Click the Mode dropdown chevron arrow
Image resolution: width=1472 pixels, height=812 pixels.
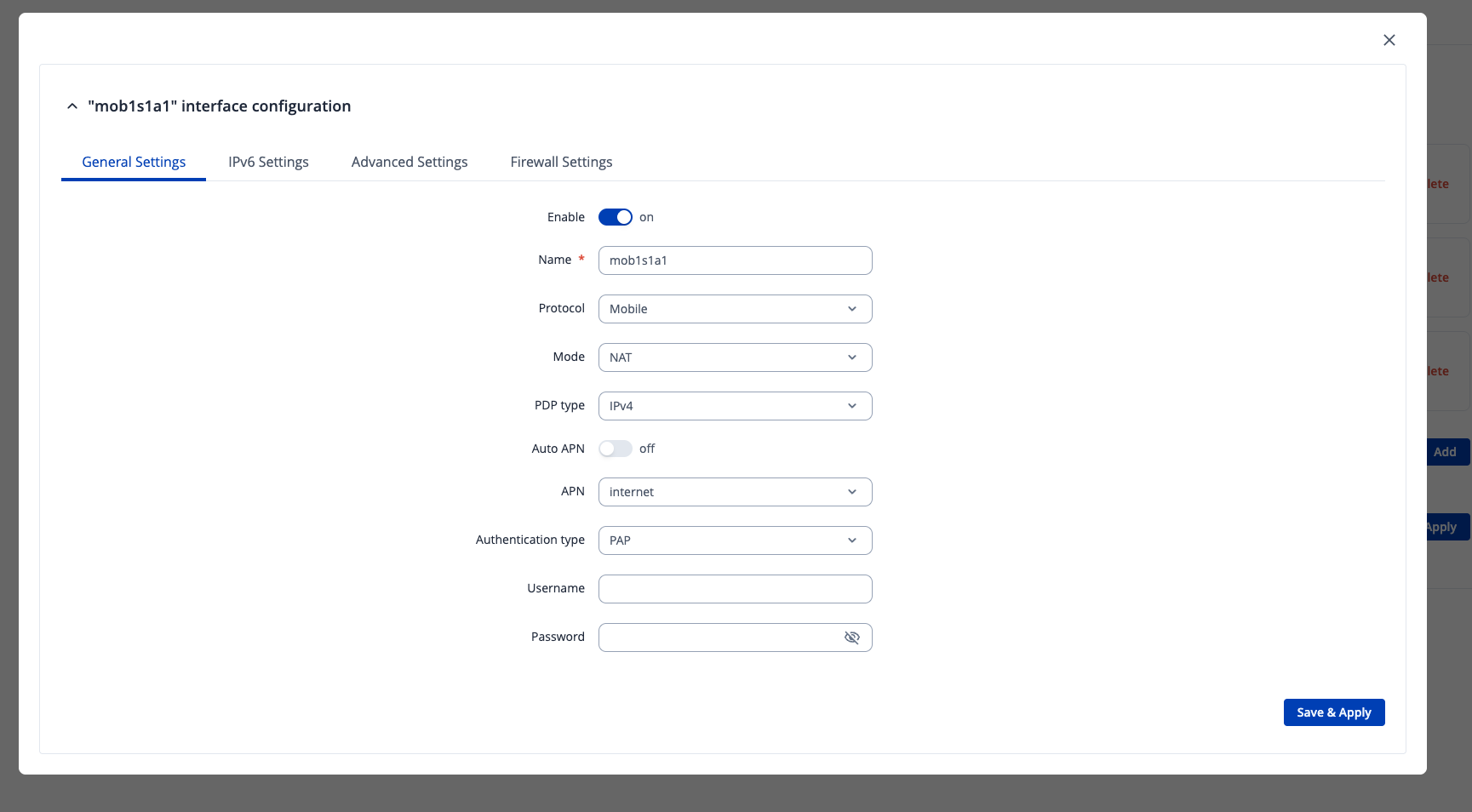tap(851, 357)
